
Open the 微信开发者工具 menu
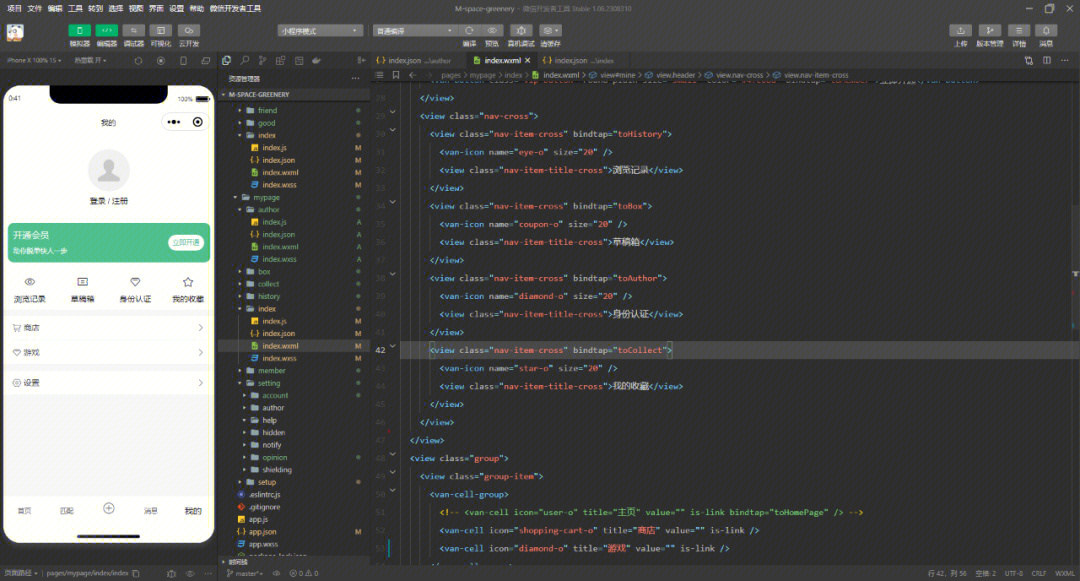pos(235,8)
